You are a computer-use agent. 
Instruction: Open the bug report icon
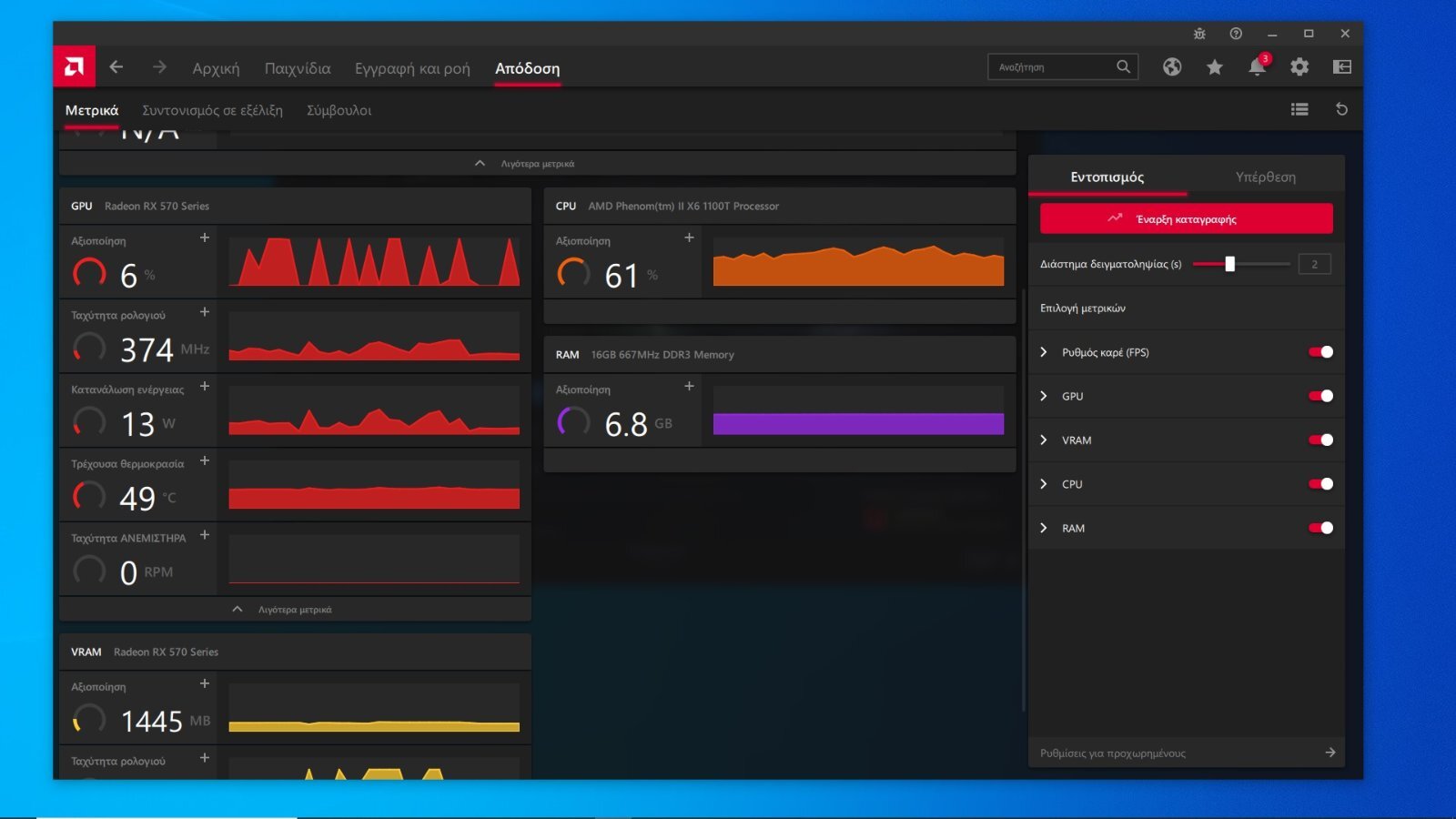coord(1199,34)
